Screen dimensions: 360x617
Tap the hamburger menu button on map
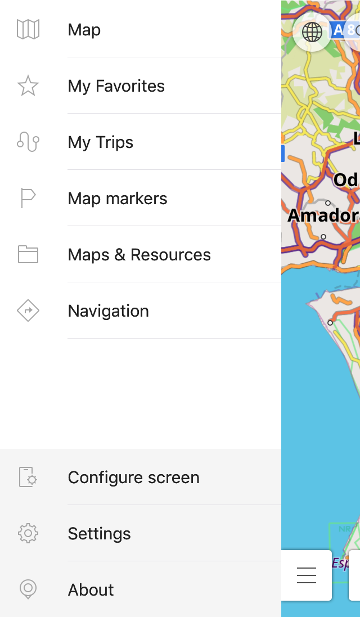[x=306, y=575]
